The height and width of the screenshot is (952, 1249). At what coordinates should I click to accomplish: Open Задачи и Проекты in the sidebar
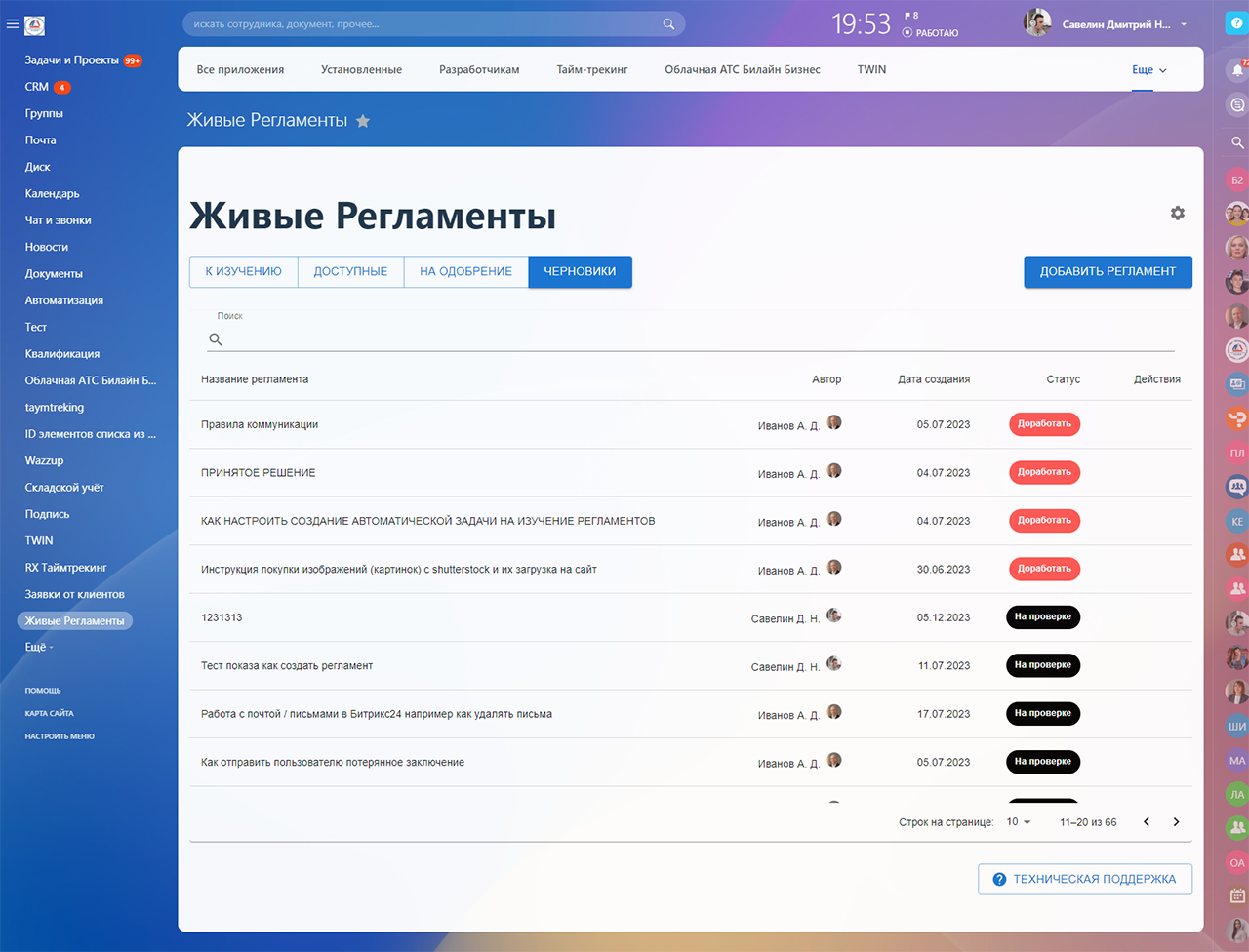click(71, 60)
